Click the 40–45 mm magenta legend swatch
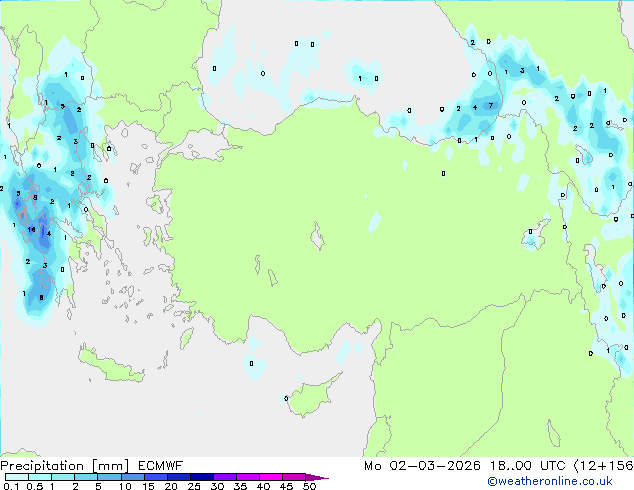This screenshot has height=490, width=634. [x=271, y=477]
